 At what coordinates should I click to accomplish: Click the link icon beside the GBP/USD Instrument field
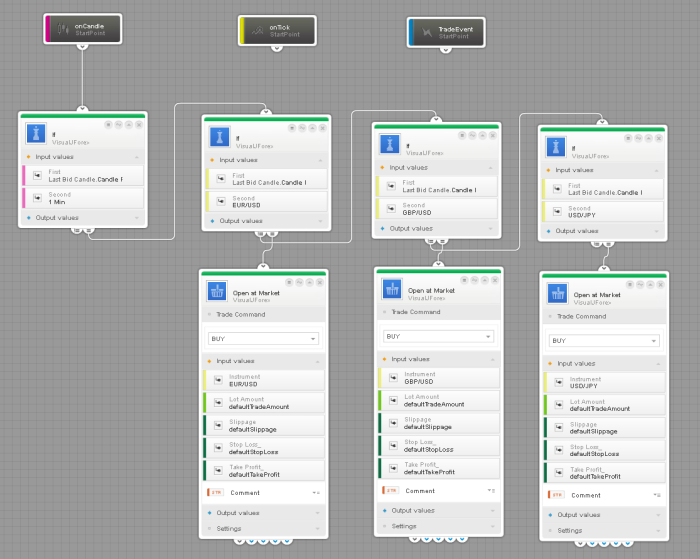[390, 377]
